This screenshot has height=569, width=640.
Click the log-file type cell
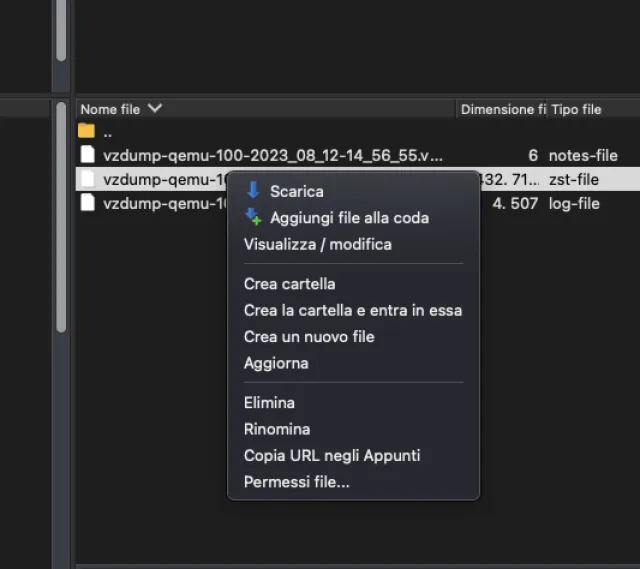click(x=574, y=203)
